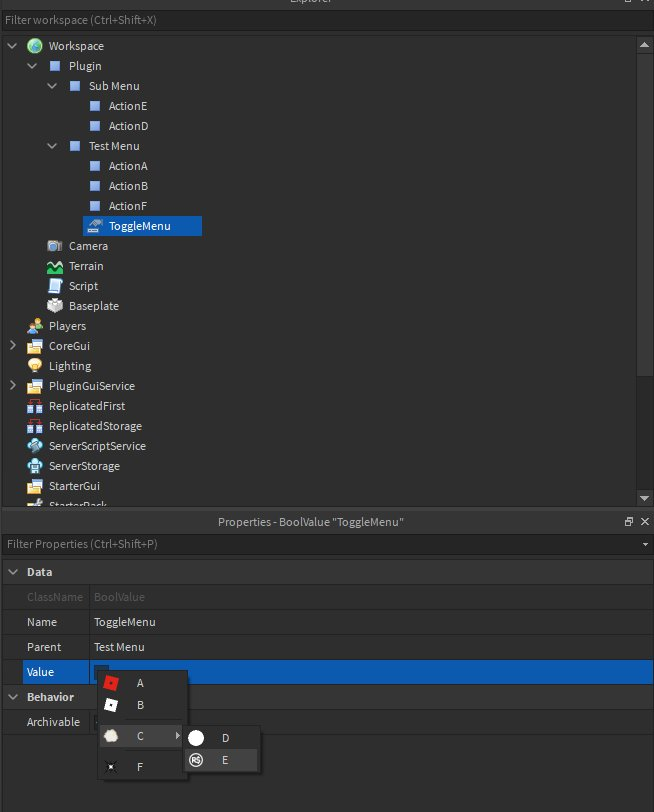Image resolution: width=654 pixels, height=812 pixels.
Task: Open the C submenu entry
Action: coord(140,736)
